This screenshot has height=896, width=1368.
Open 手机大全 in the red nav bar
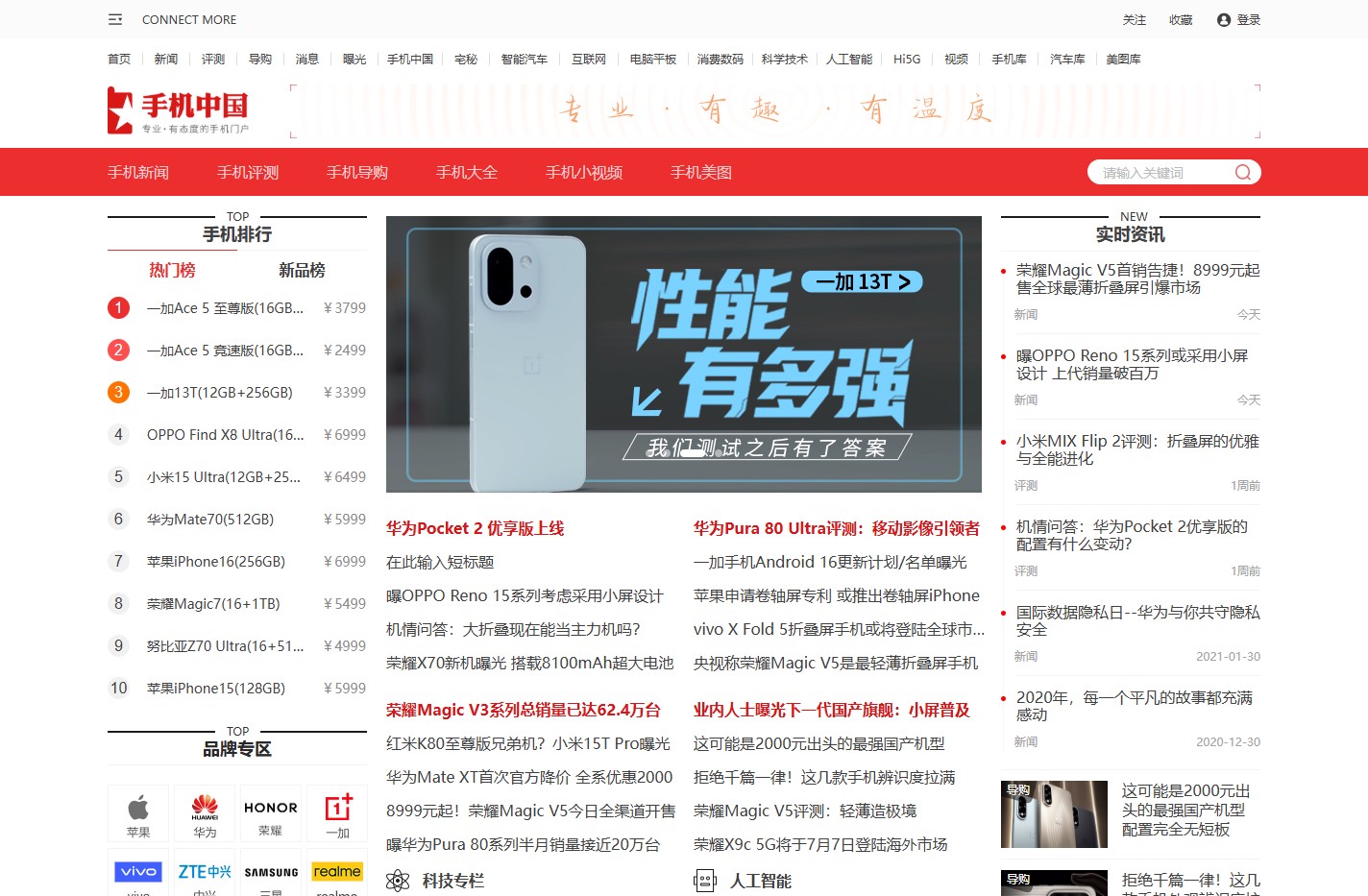tap(467, 172)
